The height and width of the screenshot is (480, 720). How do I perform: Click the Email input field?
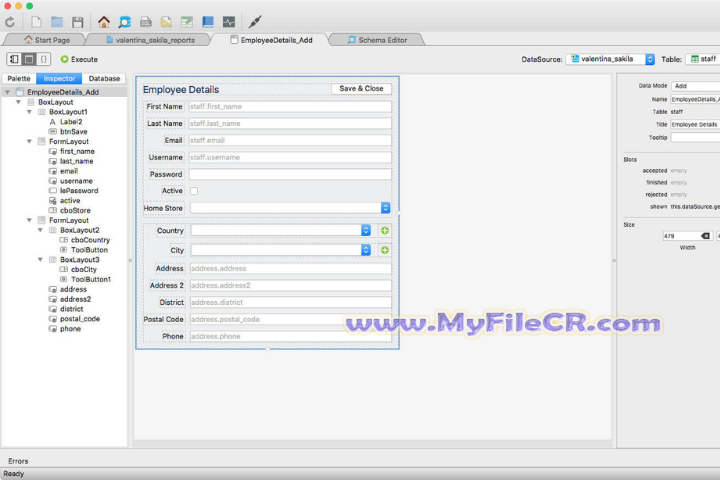tap(290, 141)
